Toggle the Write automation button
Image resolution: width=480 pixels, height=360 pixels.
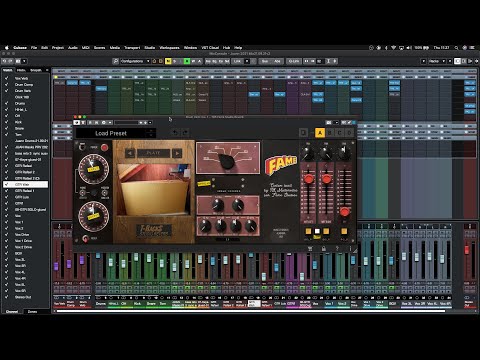pyautogui.click(x=193, y=61)
